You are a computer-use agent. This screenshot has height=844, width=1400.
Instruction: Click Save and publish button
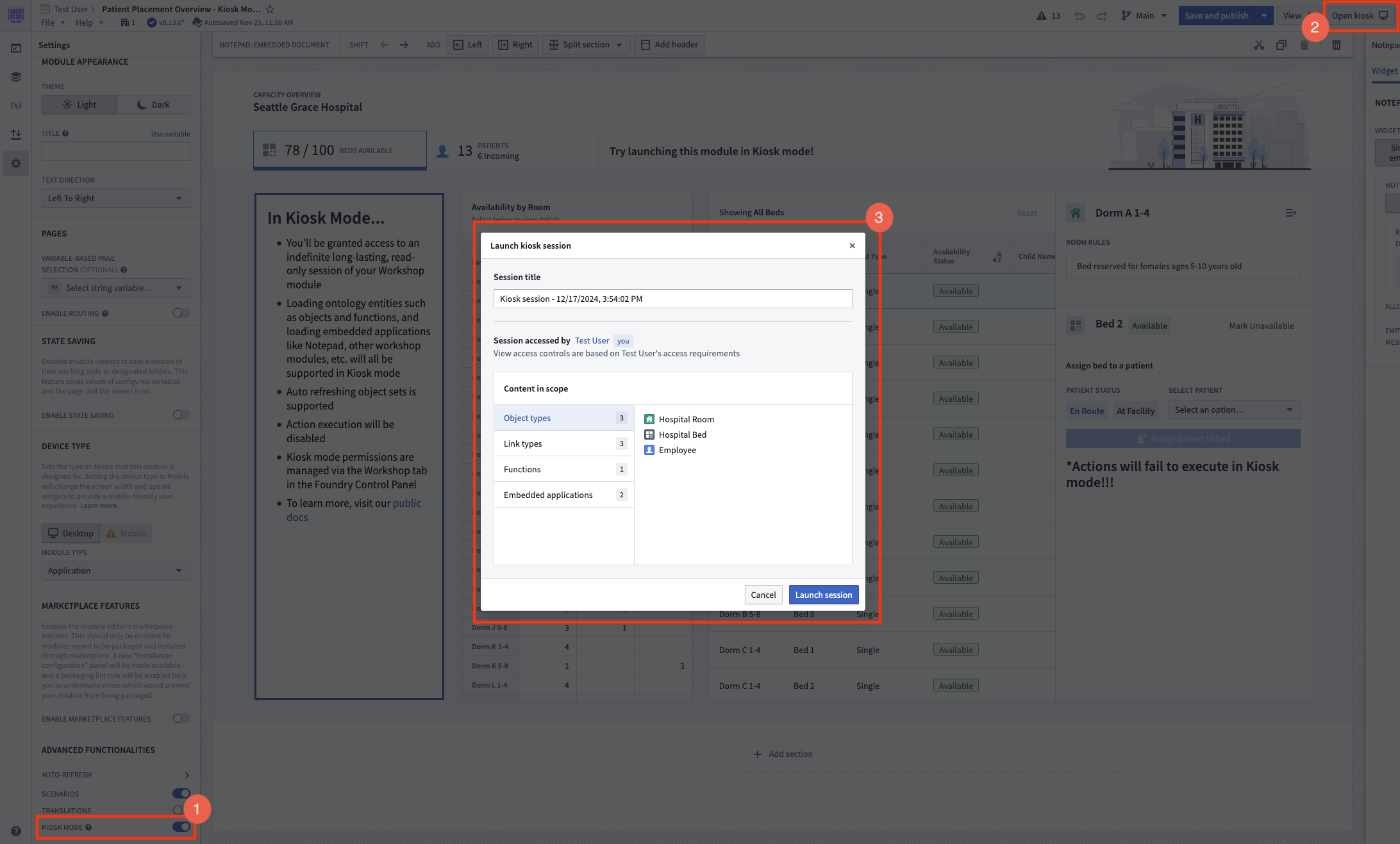pos(1216,16)
